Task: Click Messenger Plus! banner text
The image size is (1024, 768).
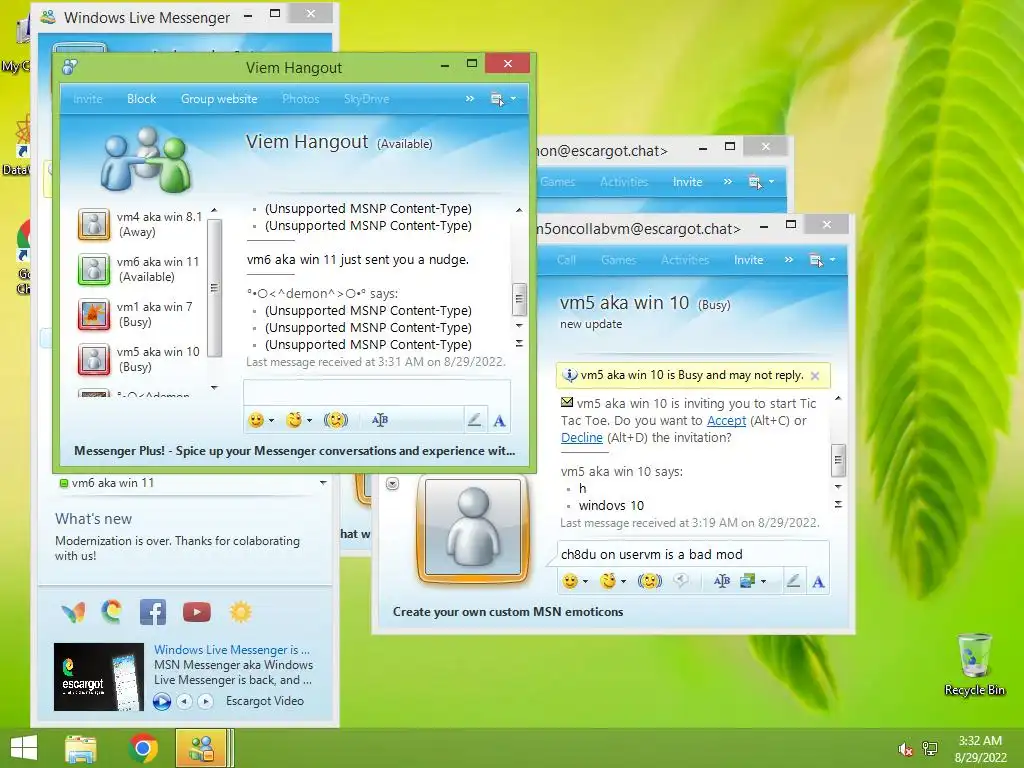Action: (295, 451)
